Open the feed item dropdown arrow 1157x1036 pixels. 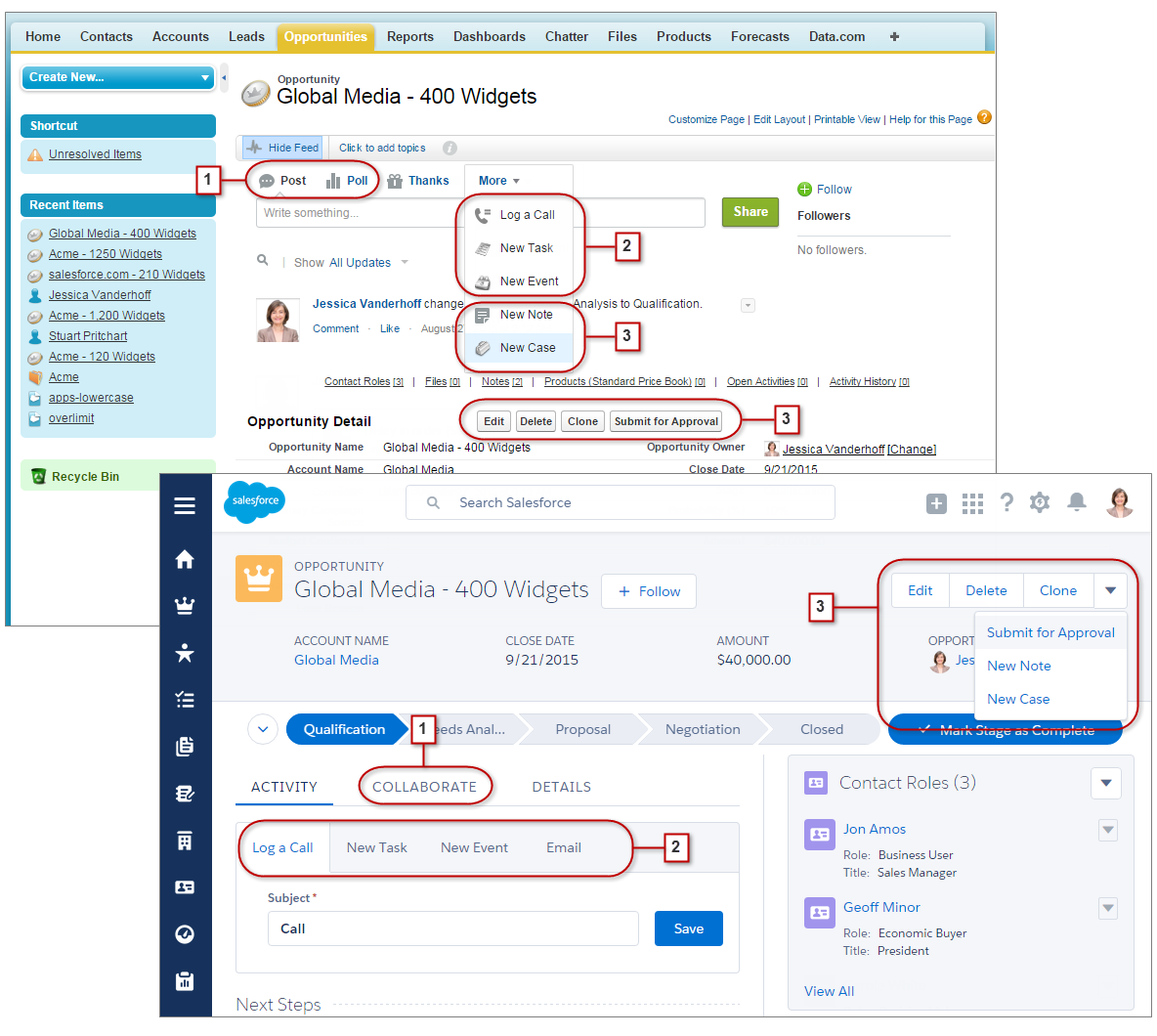click(748, 306)
